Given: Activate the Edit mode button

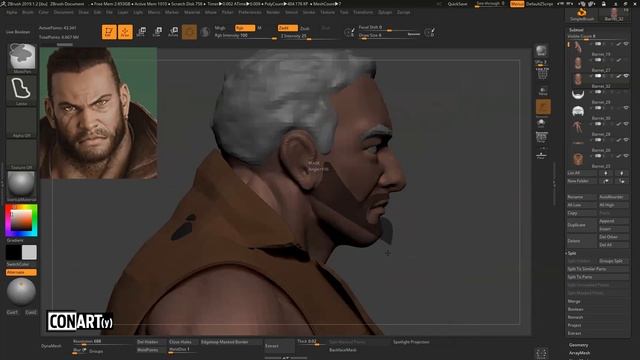Looking at the screenshot, I should [x=109, y=32].
